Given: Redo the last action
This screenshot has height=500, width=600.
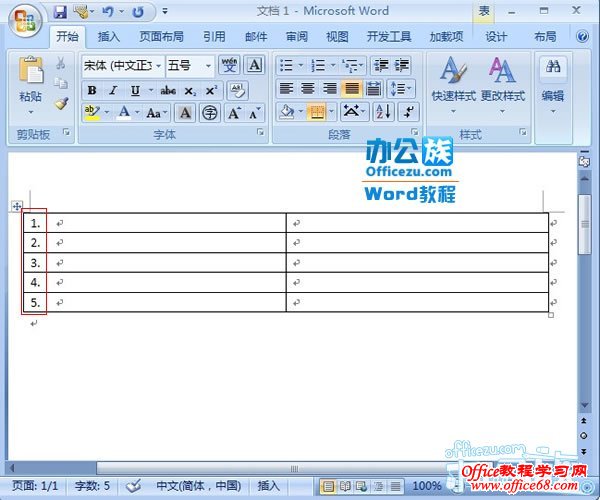Looking at the screenshot, I should pyautogui.click(x=138, y=12).
